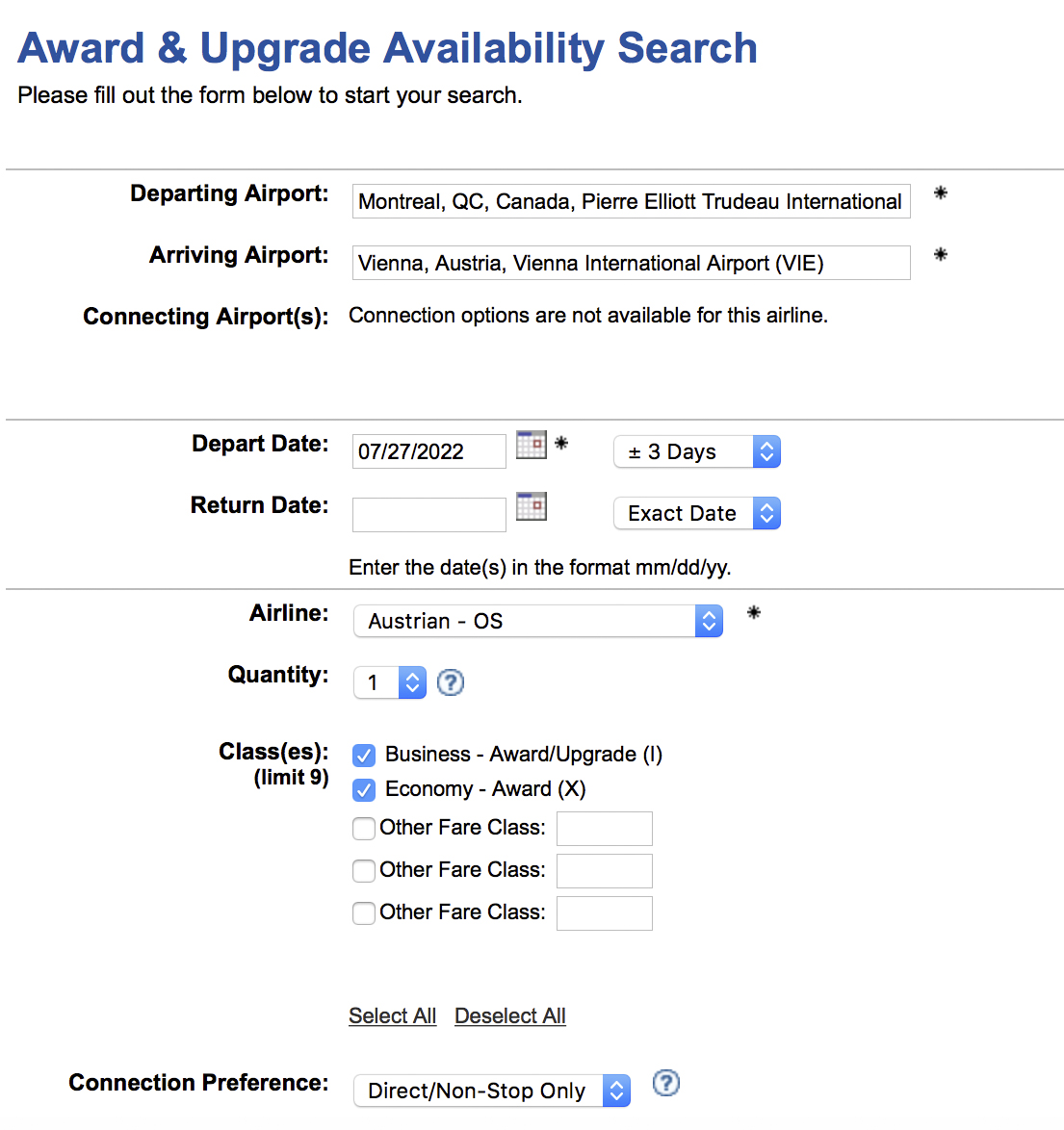This screenshot has width=1064, height=1130.
Task: Click the first Other Fare Class text box
Action: 604,828
